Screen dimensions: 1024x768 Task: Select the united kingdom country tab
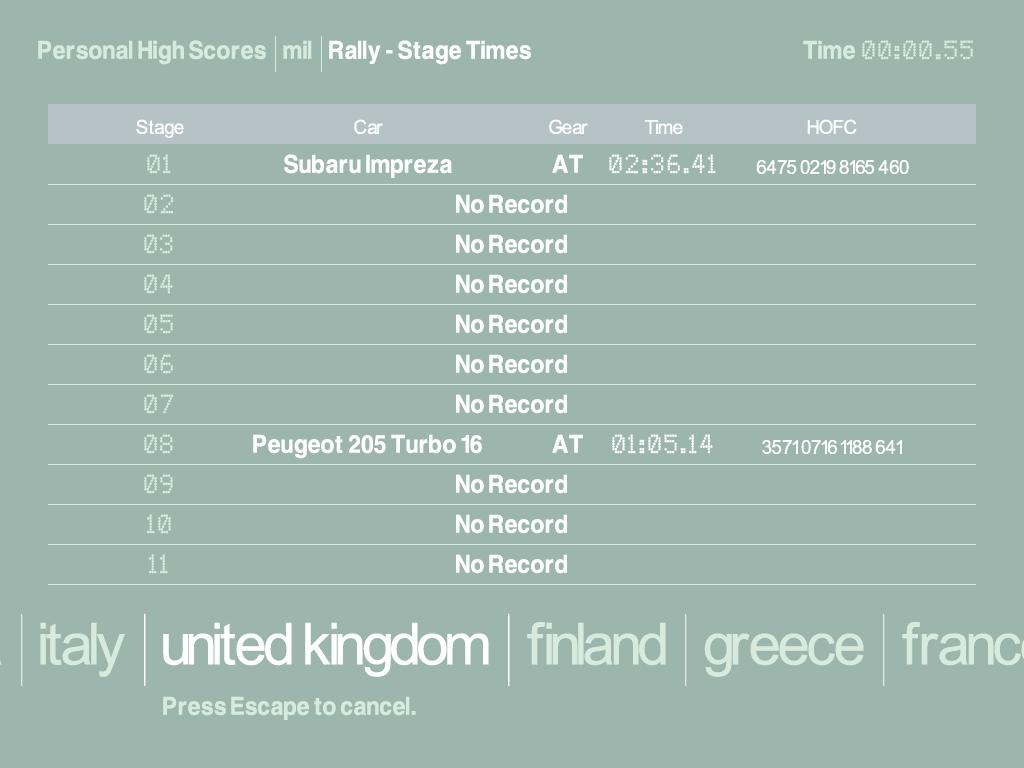point(325,647)
